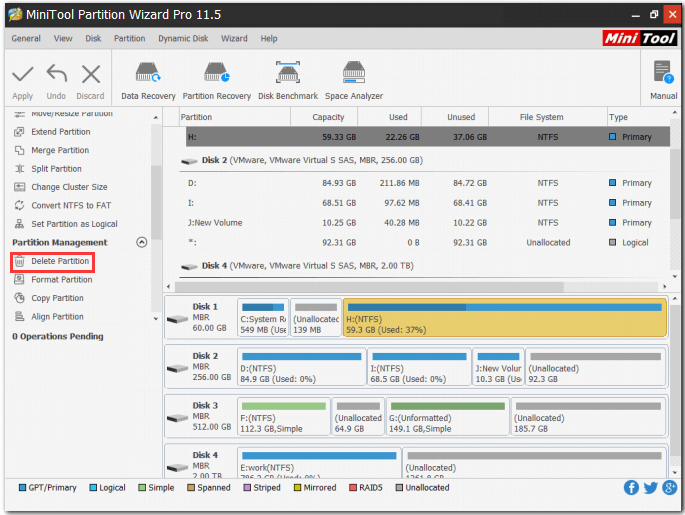Select the H: partition row
Screen dimensions: 685x515
[428, 137]
